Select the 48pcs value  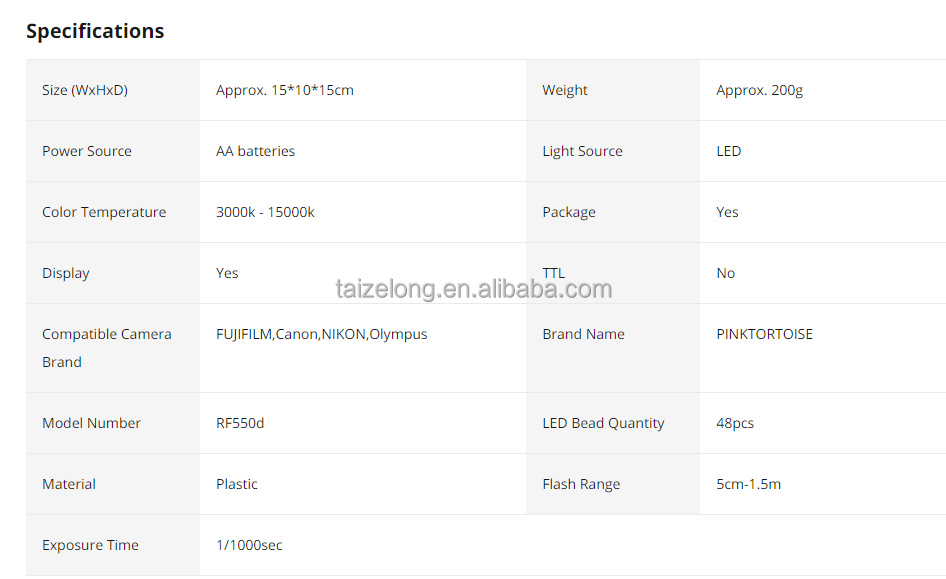click(x=735, y=423)
